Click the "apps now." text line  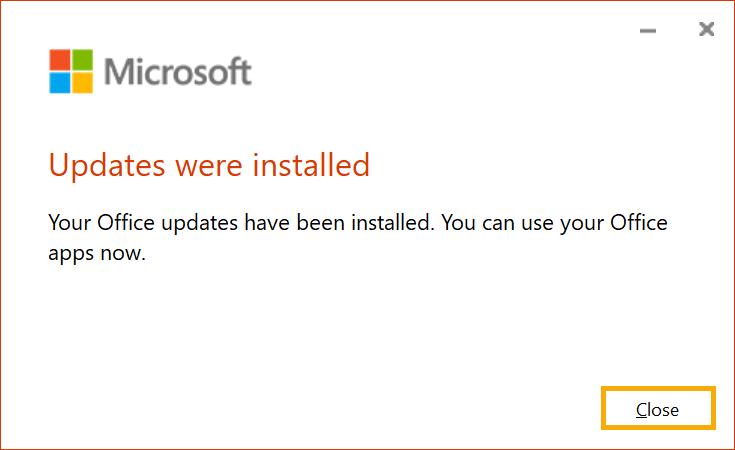click(x=97, y=253)
